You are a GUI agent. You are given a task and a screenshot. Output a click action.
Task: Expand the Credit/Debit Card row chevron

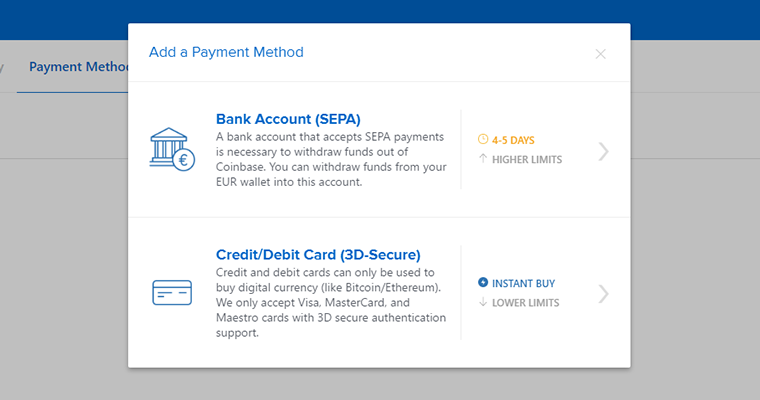603,294
